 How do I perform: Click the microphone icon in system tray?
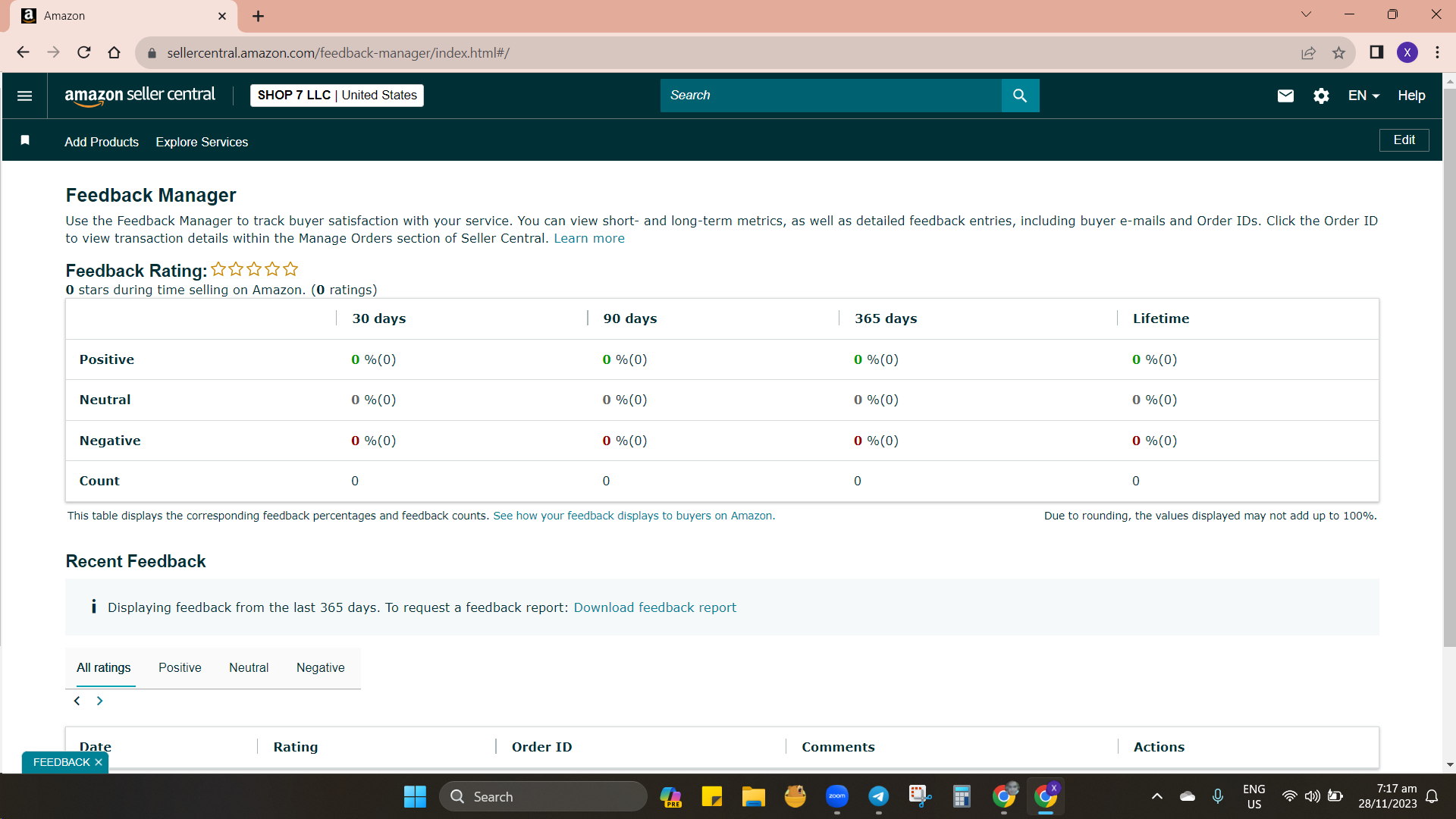click(1217, 796)
